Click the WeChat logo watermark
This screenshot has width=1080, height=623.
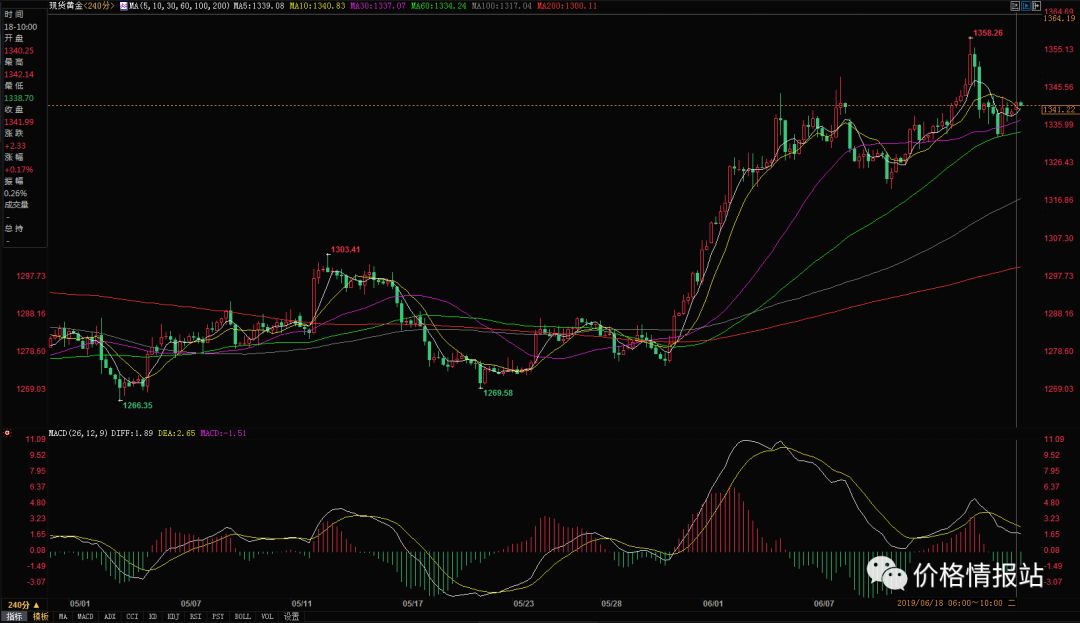[886, 574]
